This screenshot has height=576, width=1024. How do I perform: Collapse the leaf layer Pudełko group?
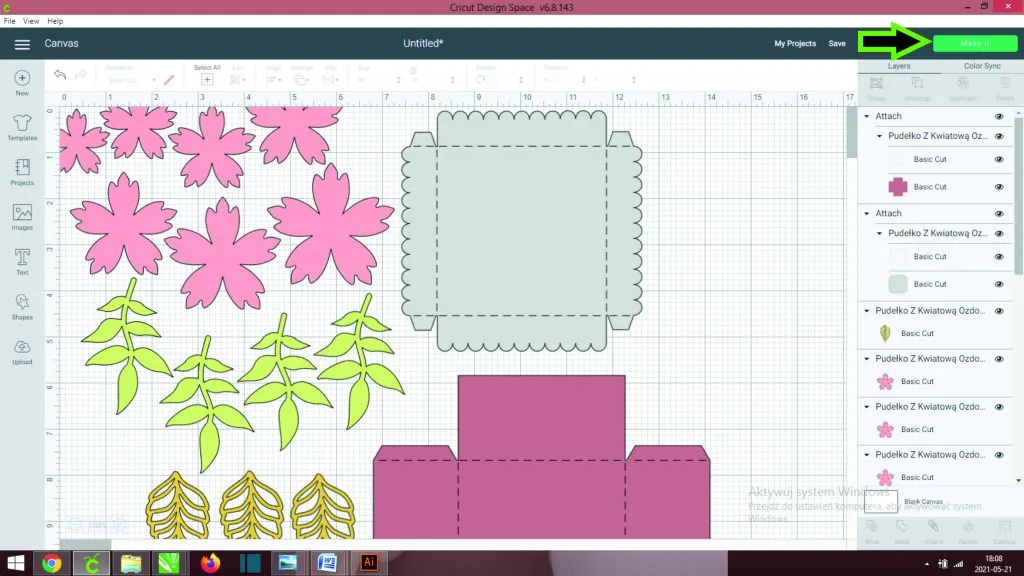pos(867,311)
